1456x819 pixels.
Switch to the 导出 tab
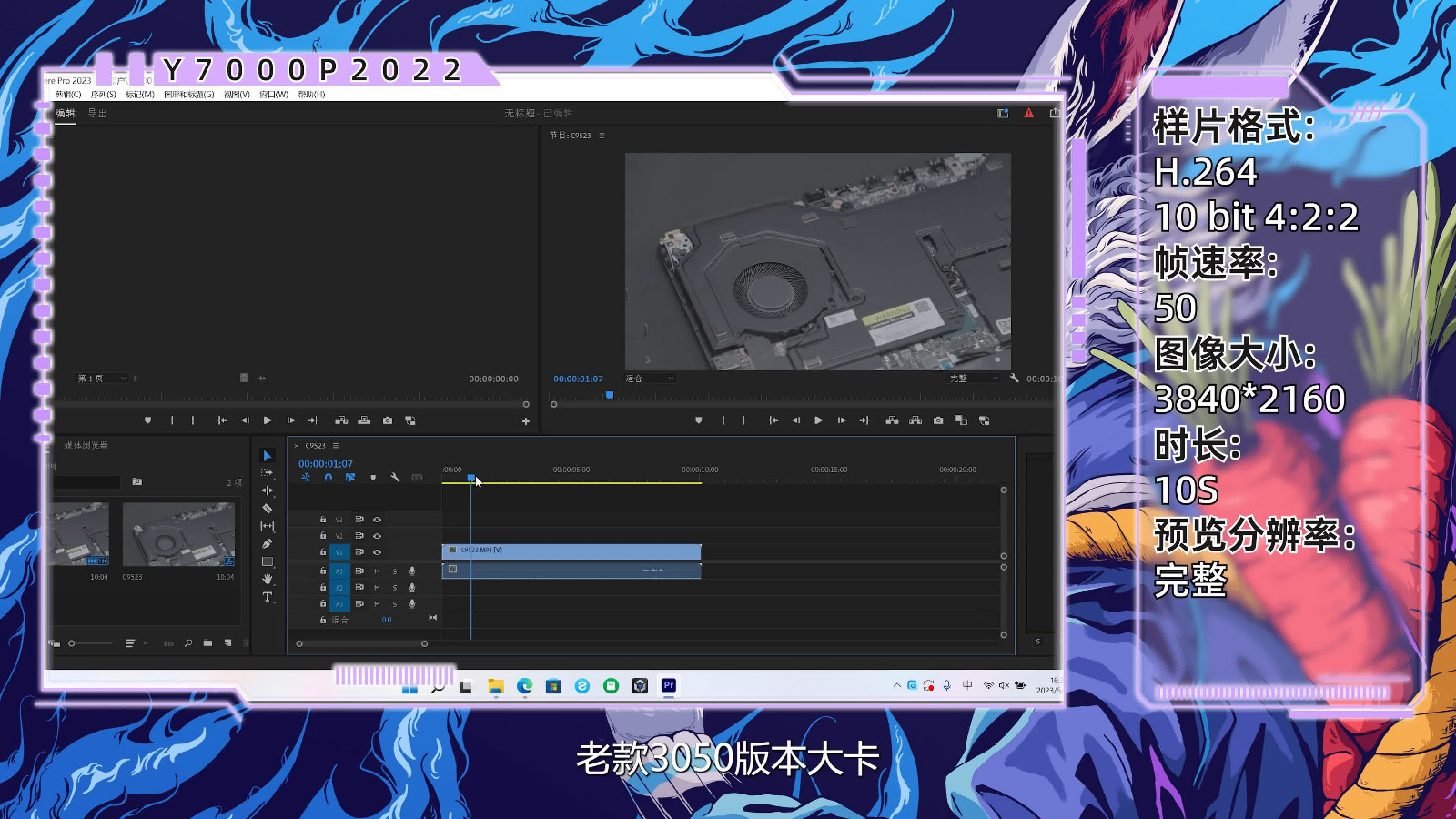pos(97,114)
